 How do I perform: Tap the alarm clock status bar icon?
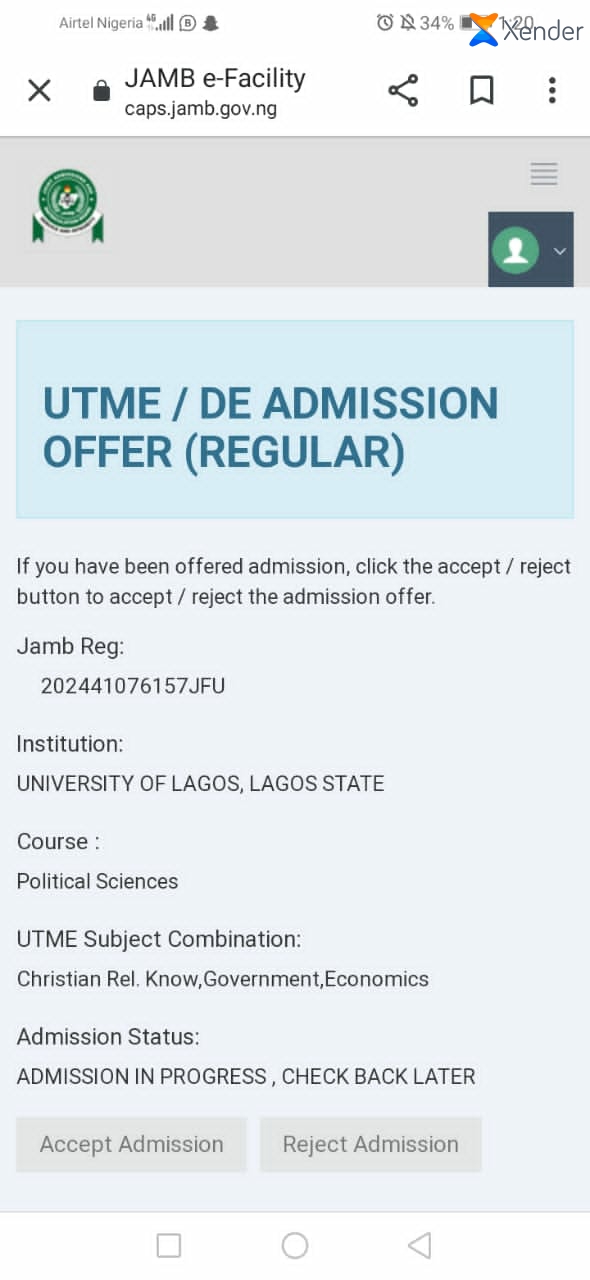(x=385, y=22)
